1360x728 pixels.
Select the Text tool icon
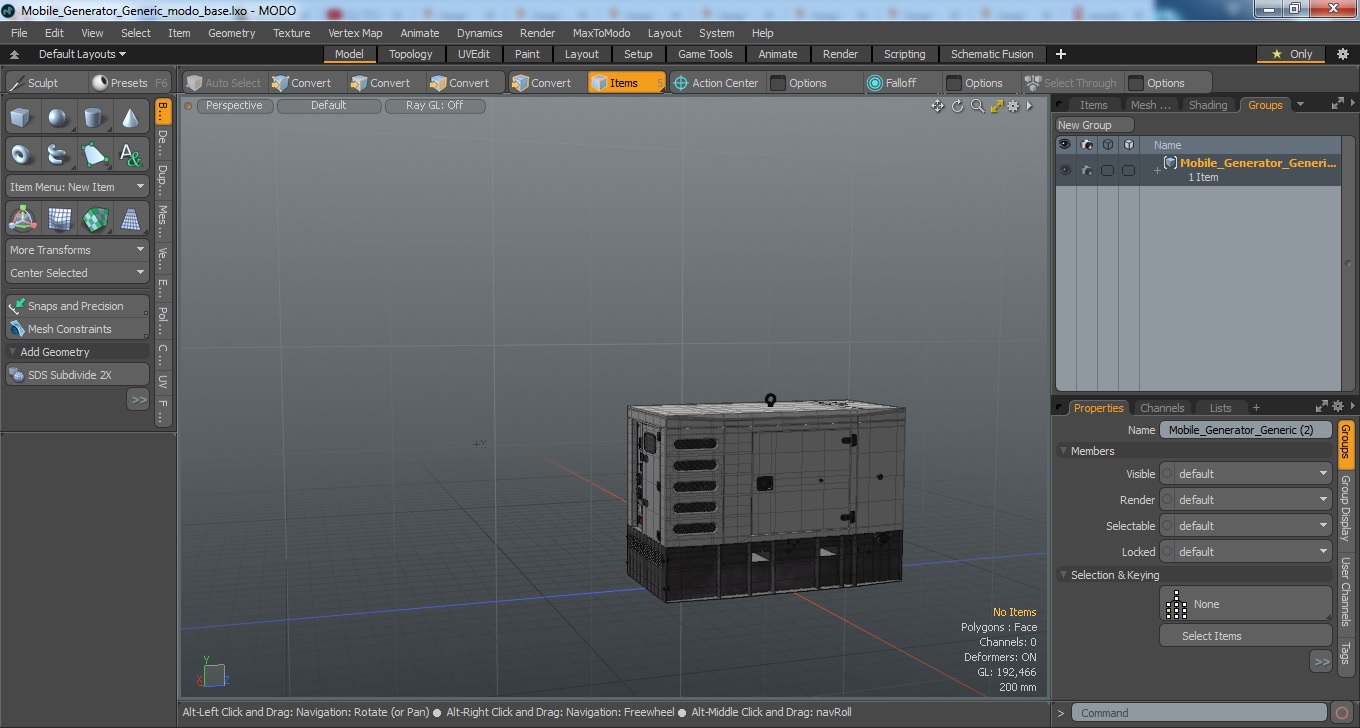coord(131,154)
